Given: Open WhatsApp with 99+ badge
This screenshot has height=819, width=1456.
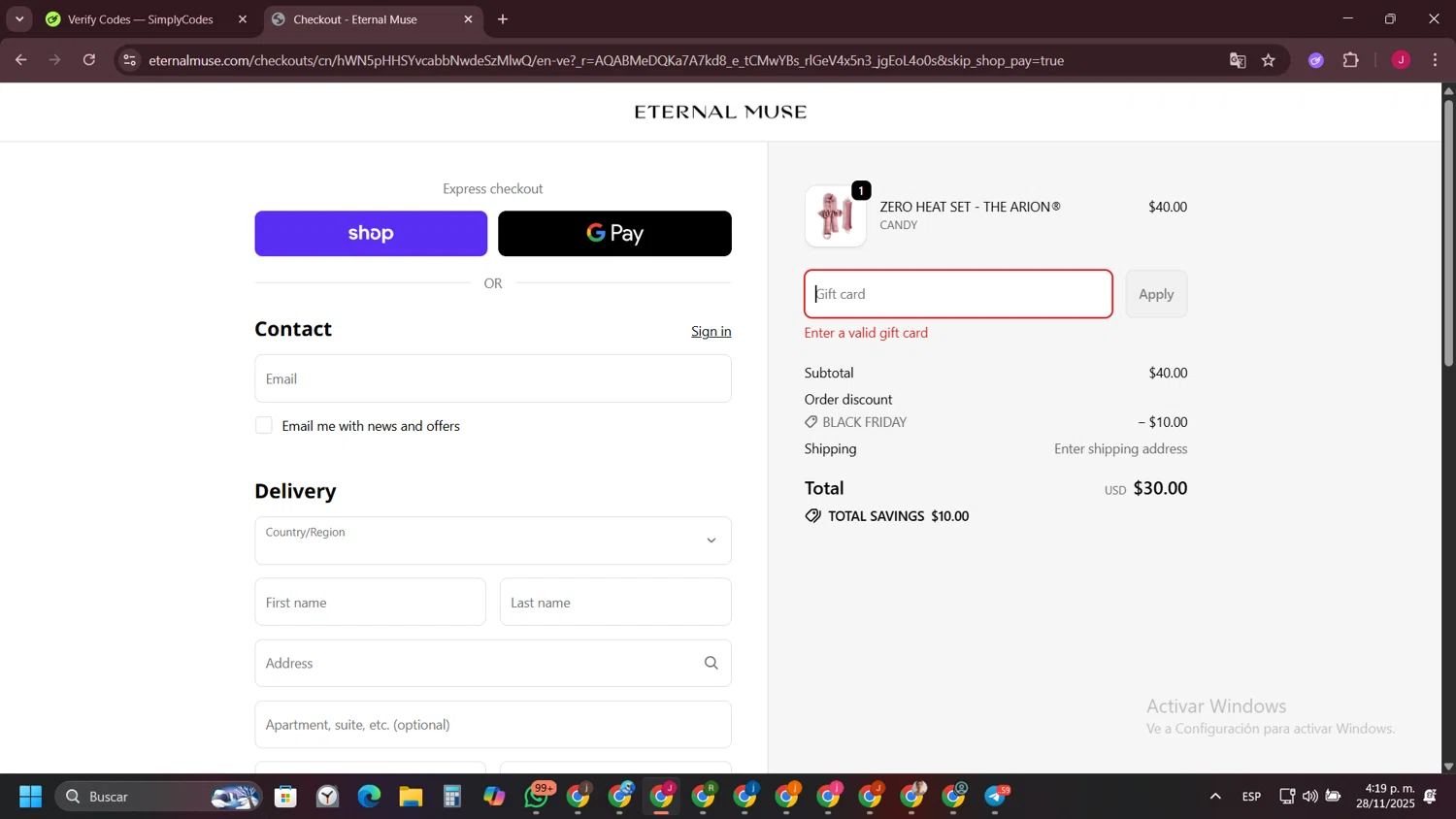Looking at the screenshot, I should 537,797.
